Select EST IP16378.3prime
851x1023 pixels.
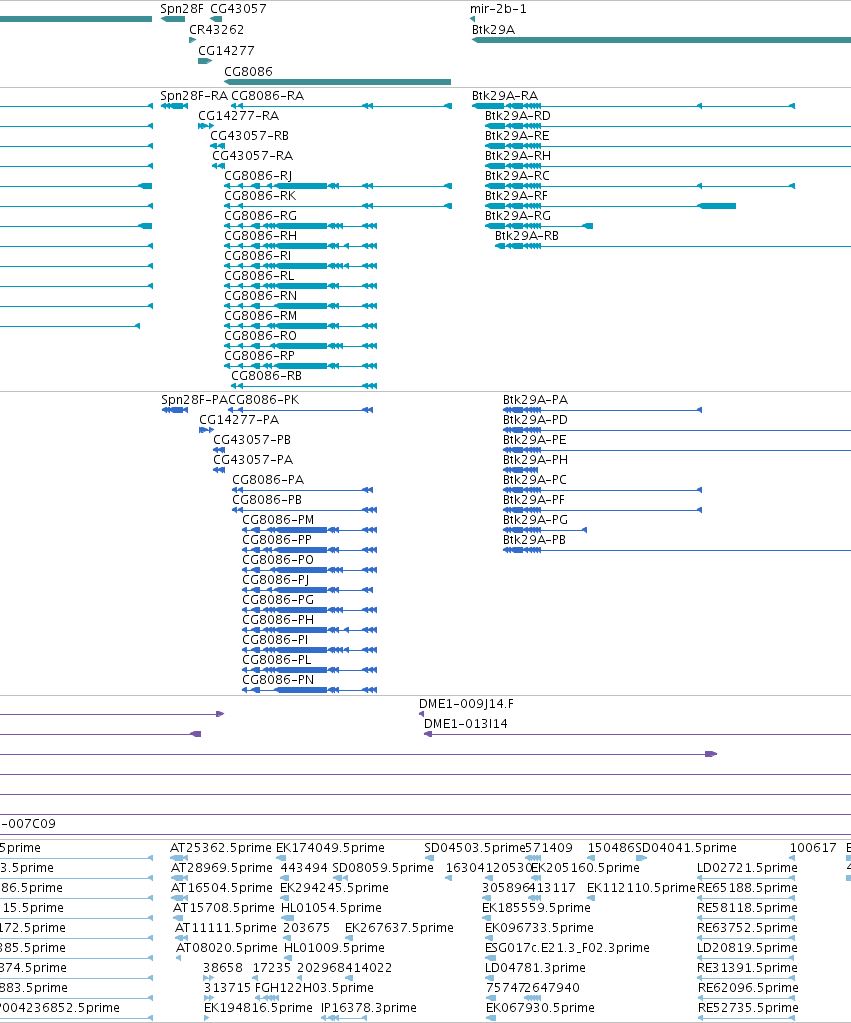pyautogui.click(x=368, y=1008)
